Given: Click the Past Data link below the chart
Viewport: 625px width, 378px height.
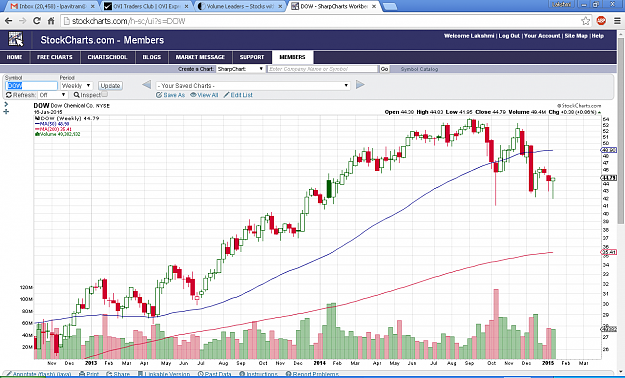Looking at the screenshot, I should pyautogui.click(x=215, y=374).
